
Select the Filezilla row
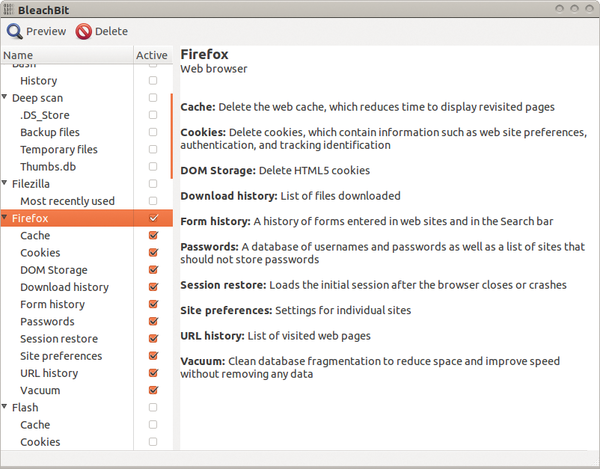tap(86, 184)
